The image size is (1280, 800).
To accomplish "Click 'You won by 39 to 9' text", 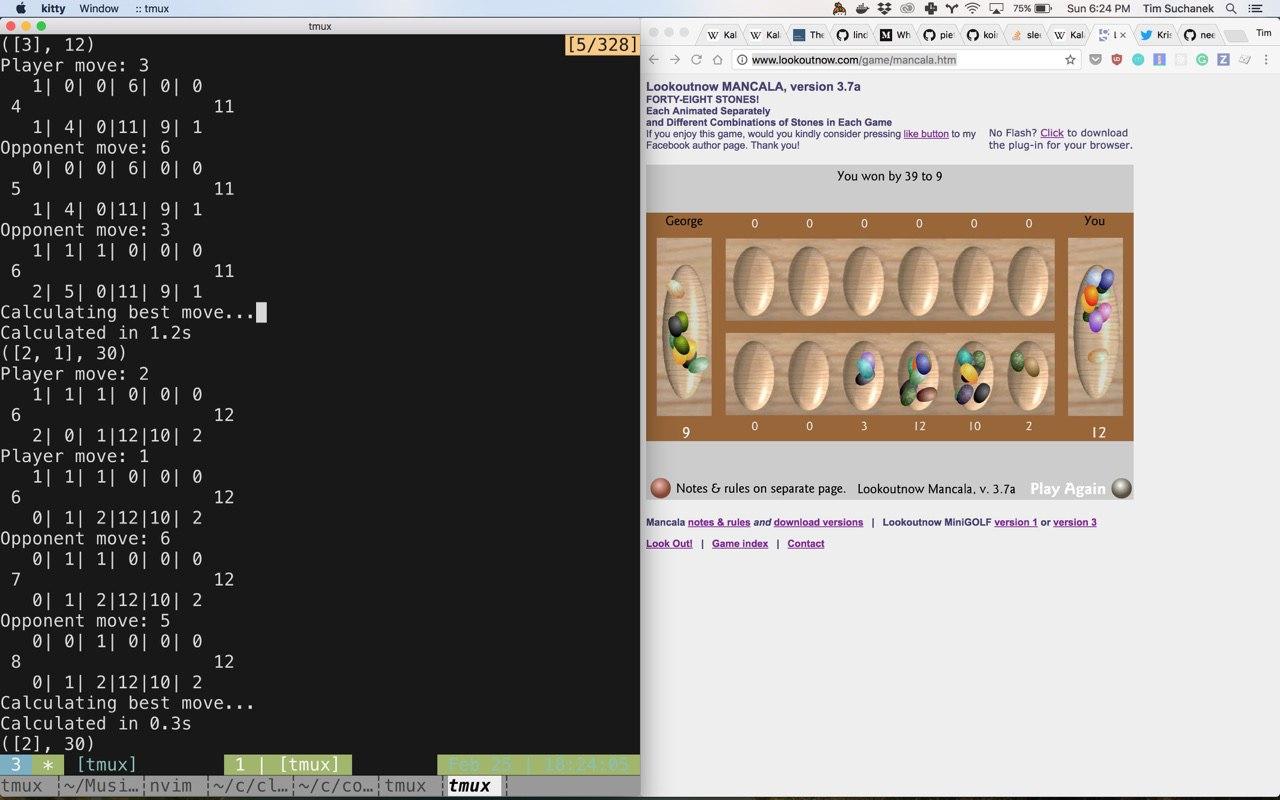I will [889, 176].
